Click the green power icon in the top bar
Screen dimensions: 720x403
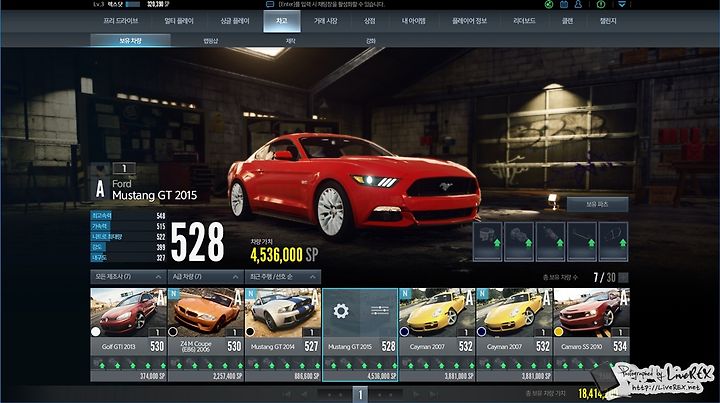(601, 4)
